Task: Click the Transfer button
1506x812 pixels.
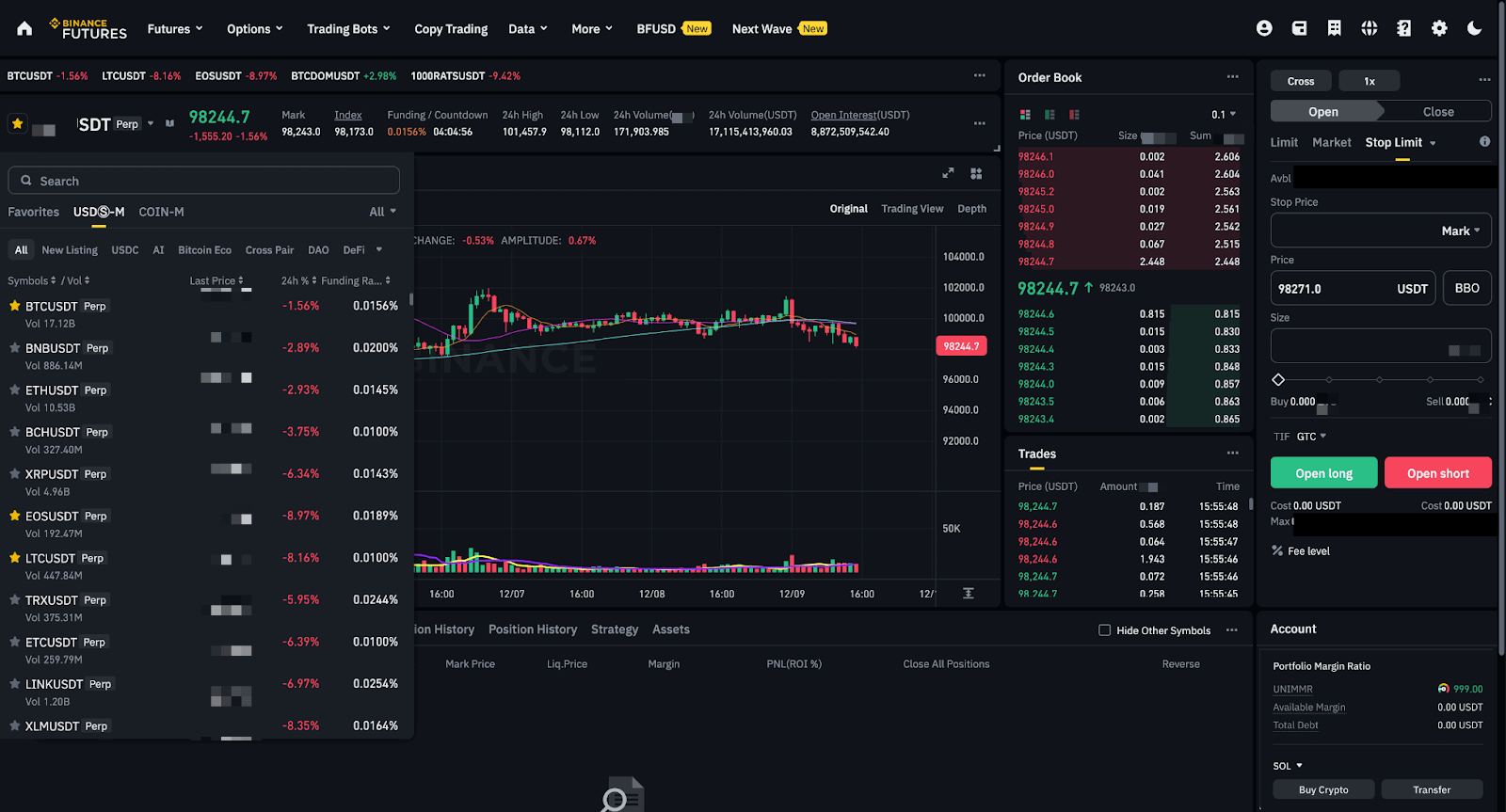Action: click(1432, 789)
